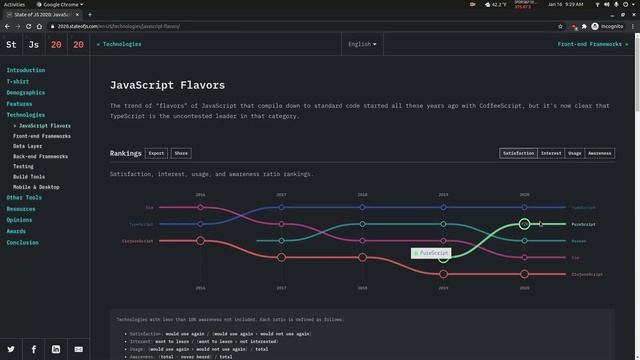640x360 pixels.
Task: Go to Front-end Frameworks next link
Action: [x=593, y=44]
